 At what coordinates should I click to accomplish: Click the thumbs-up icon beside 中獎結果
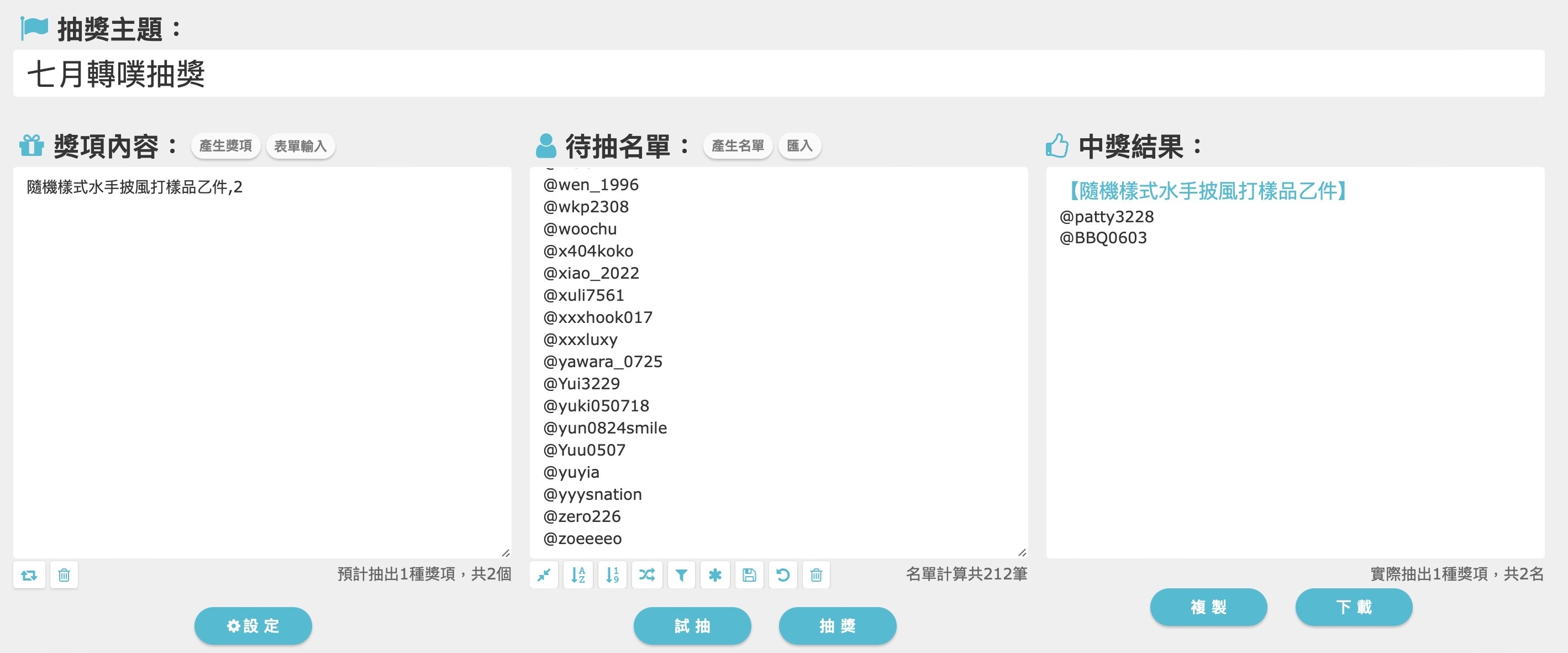(1057, 145)
